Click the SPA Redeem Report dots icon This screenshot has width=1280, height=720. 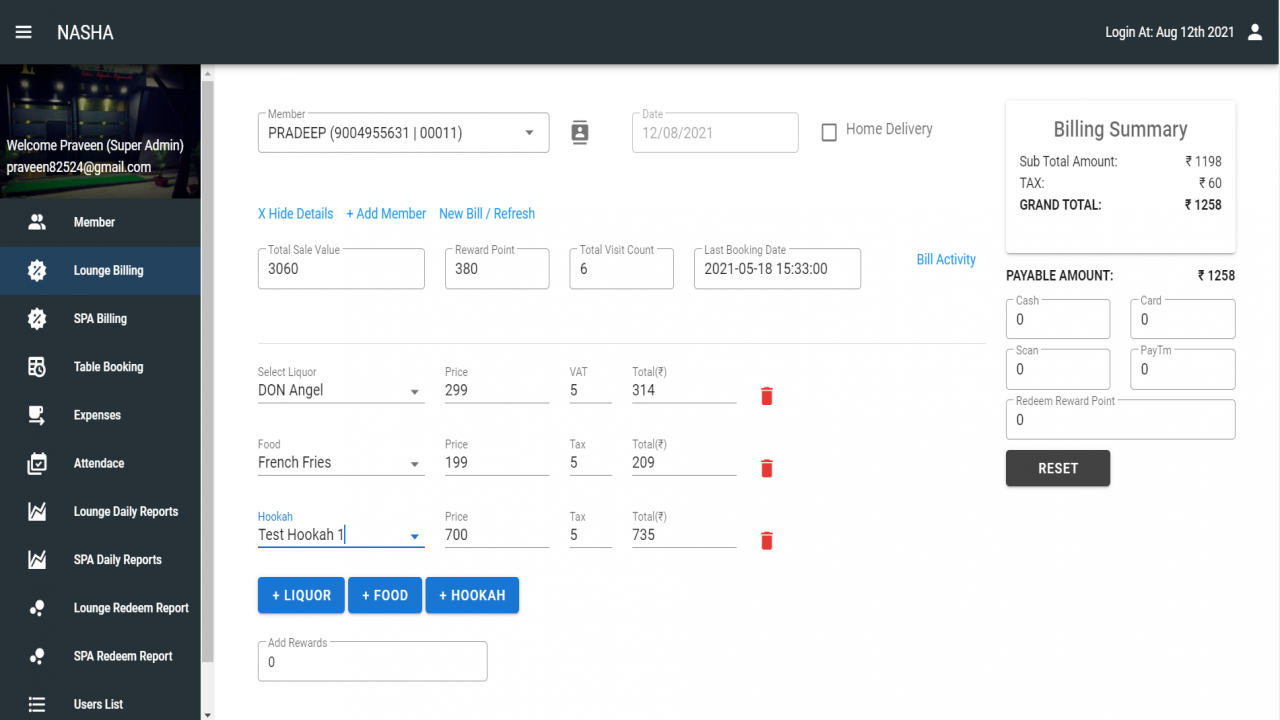click(x=37, y=656)
